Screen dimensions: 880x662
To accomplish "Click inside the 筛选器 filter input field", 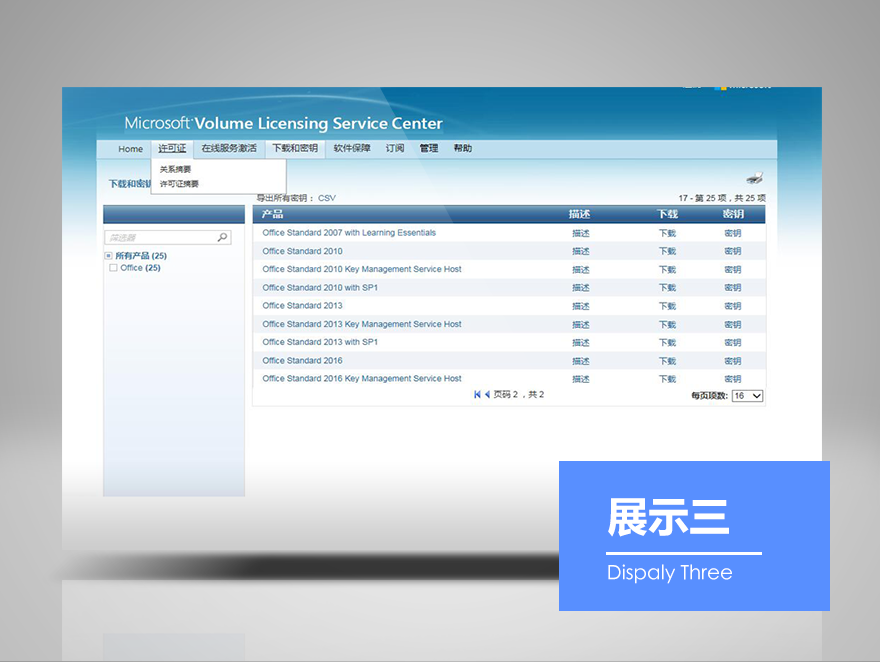I will pyautogui.click(x=160, y=238).
